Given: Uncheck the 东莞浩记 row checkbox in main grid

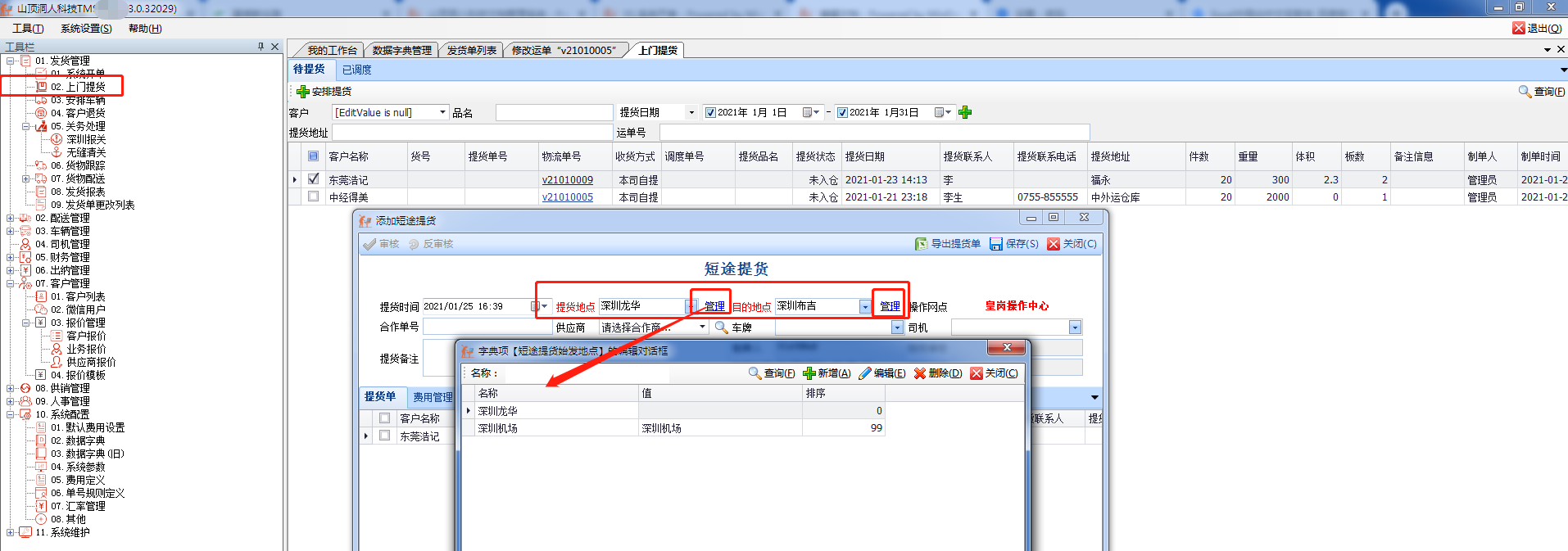Looking at the screenshot, I should (x=313, y=179).
